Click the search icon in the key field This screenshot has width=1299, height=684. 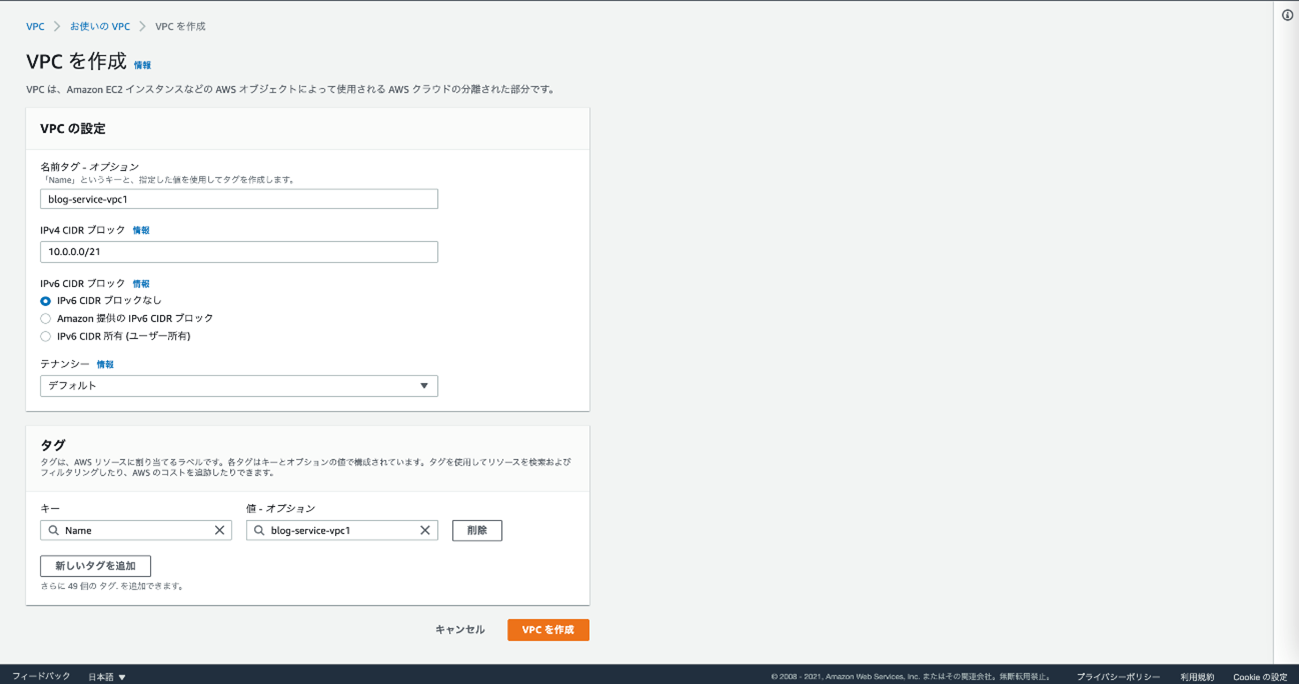(54, 531)
